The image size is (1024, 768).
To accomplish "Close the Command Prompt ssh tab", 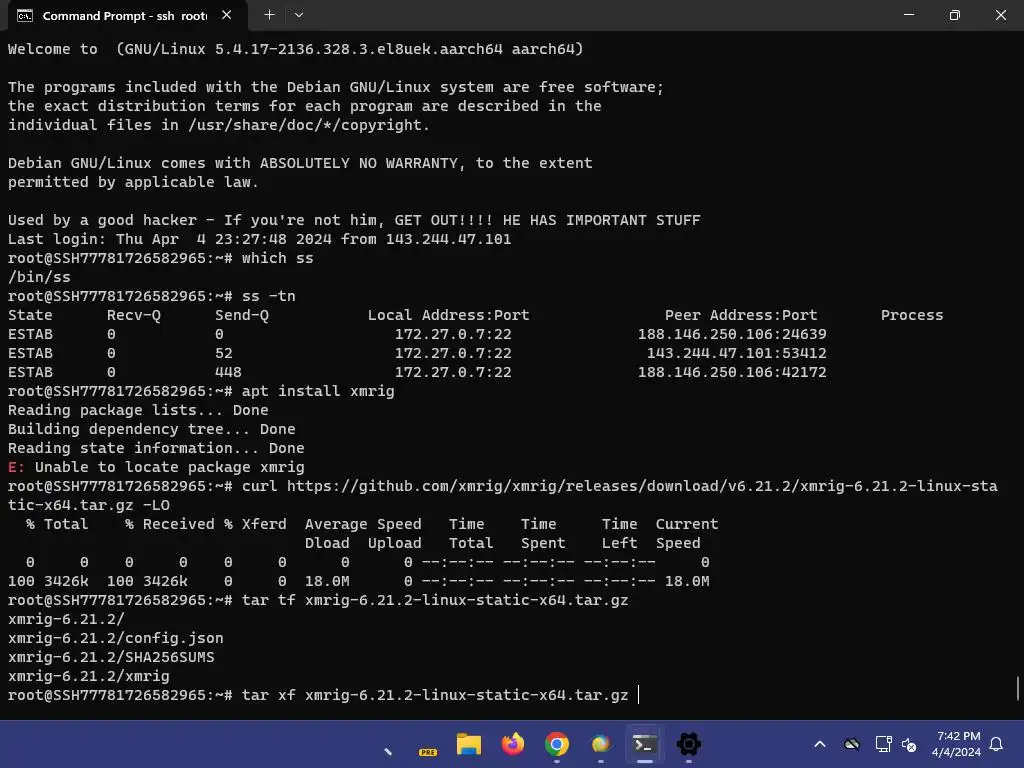I will coord(227,15).
